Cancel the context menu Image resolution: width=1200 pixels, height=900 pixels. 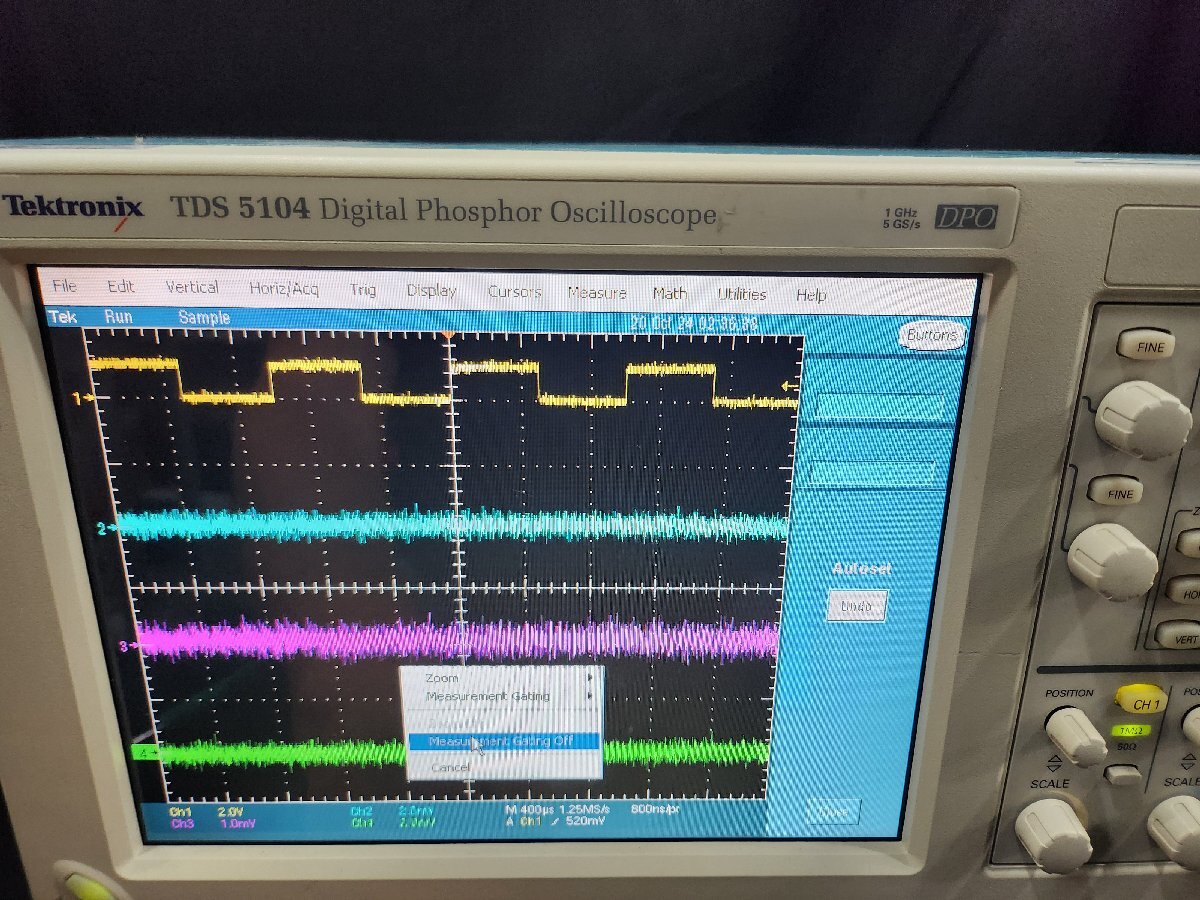pos(450,768)
